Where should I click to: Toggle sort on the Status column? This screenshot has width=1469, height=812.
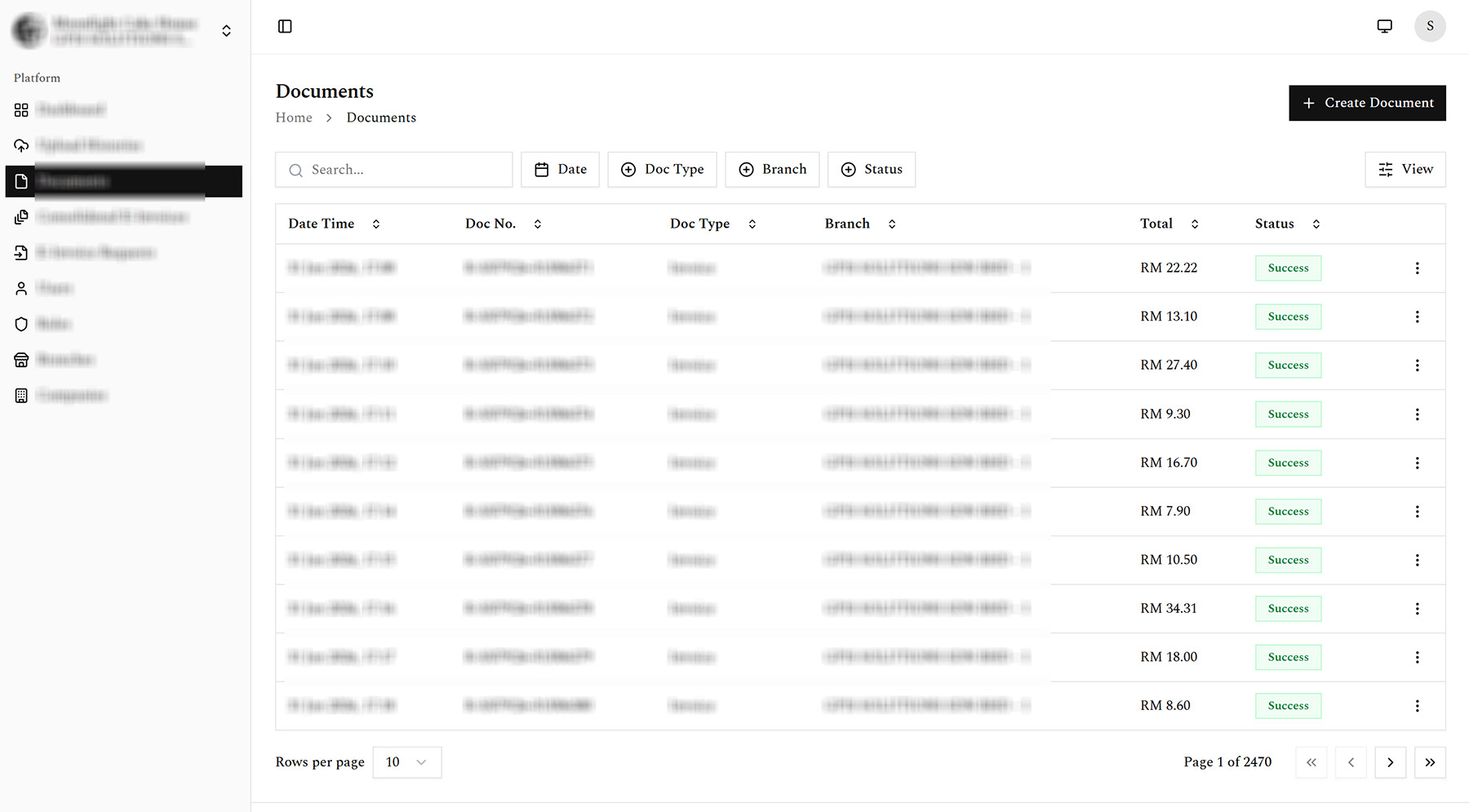pyautogui.click(x=1316, y=223)
